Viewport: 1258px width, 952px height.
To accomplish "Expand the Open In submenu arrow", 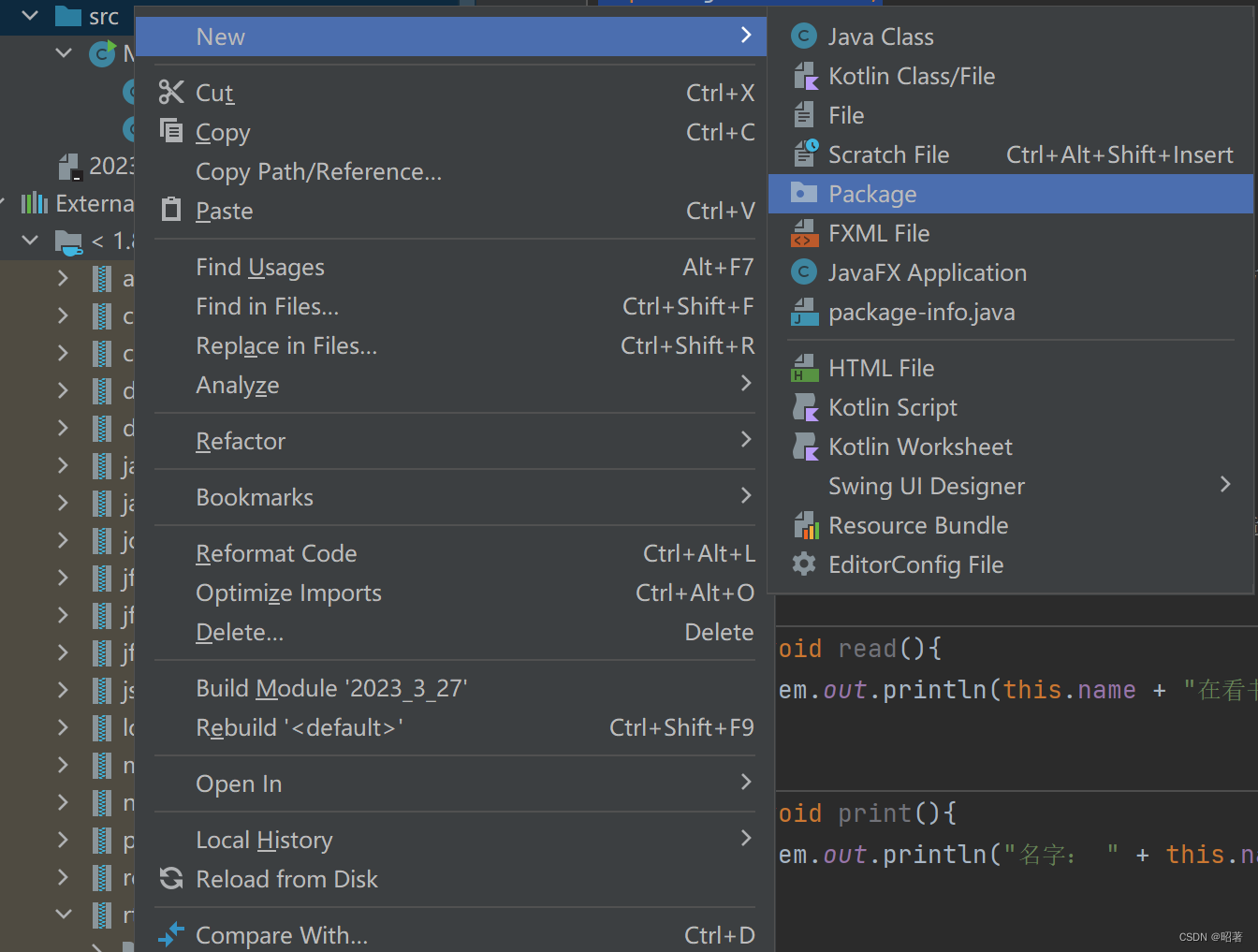I will pyautogui.click(x=746, y=782).
